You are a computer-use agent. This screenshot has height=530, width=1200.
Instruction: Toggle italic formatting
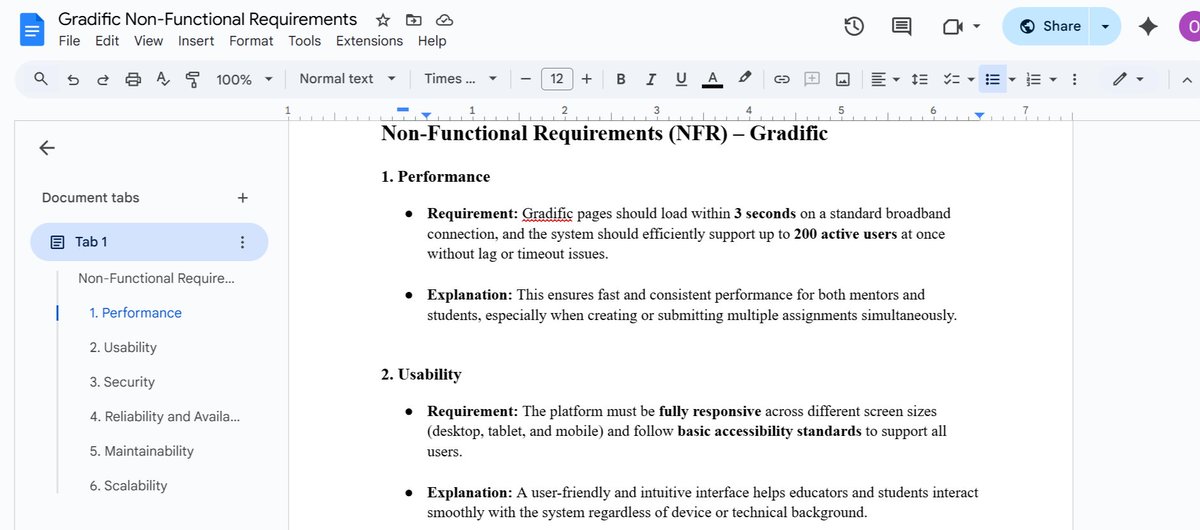point(651,79)
